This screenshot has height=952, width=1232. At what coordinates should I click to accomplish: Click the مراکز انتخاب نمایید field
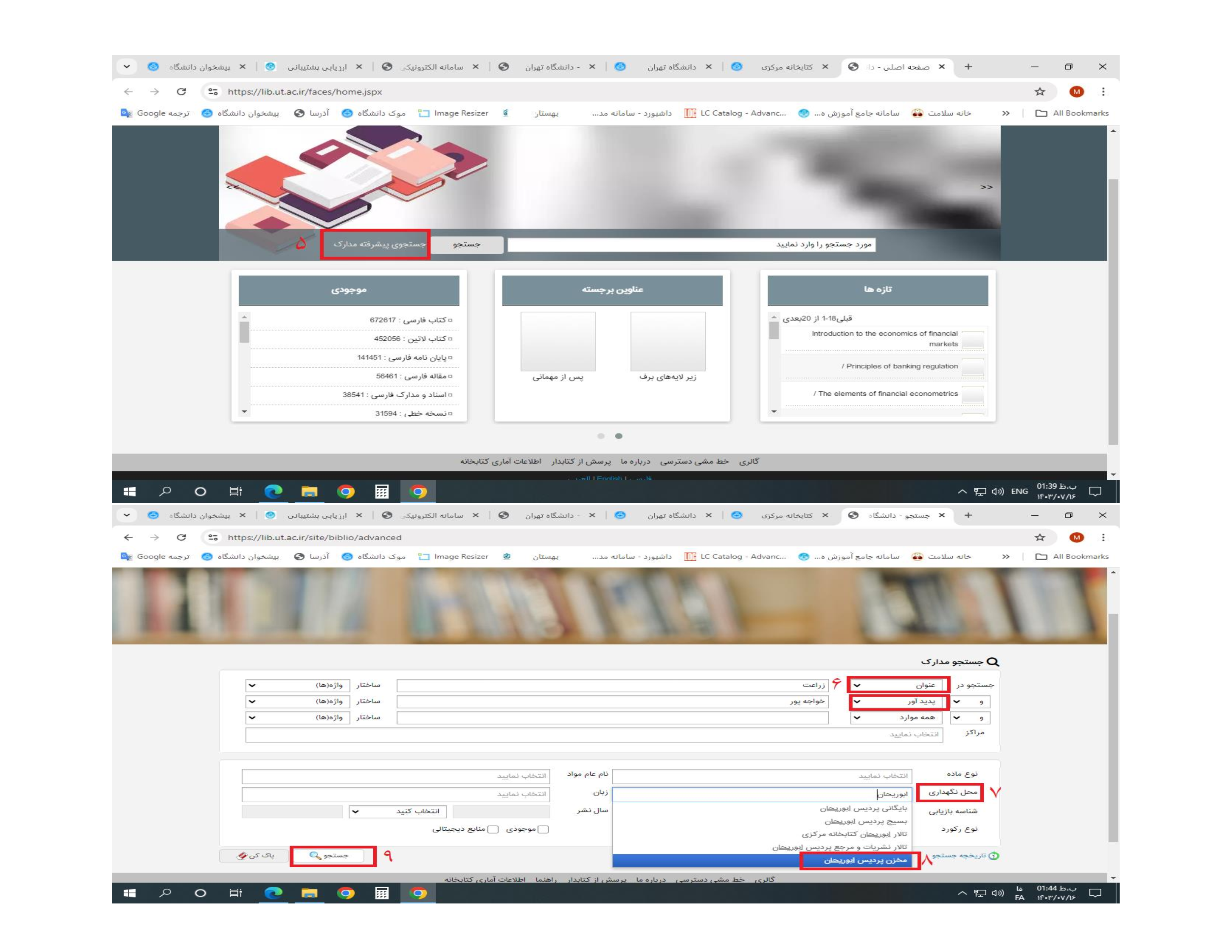coord(594,734)
